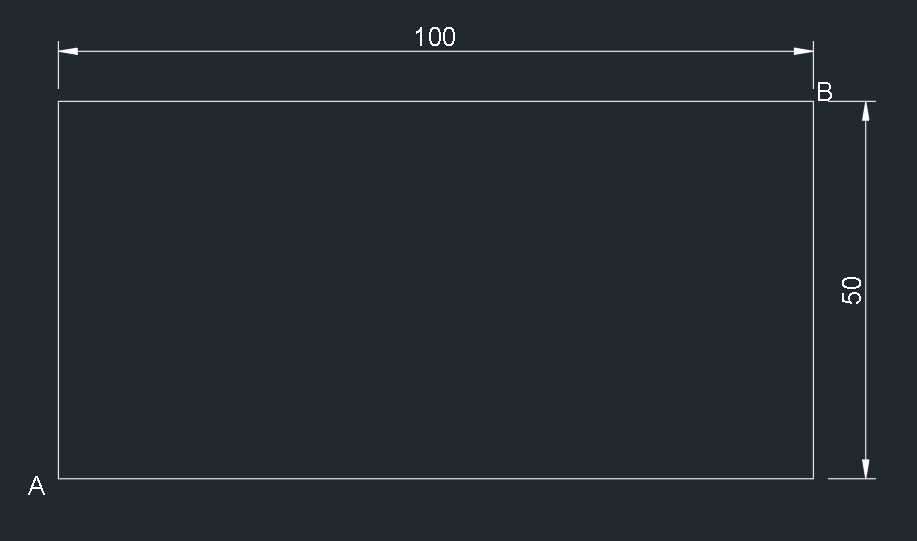Click the text label A
Viewport: 917px width, 541px height.
[x=36, y=486]
